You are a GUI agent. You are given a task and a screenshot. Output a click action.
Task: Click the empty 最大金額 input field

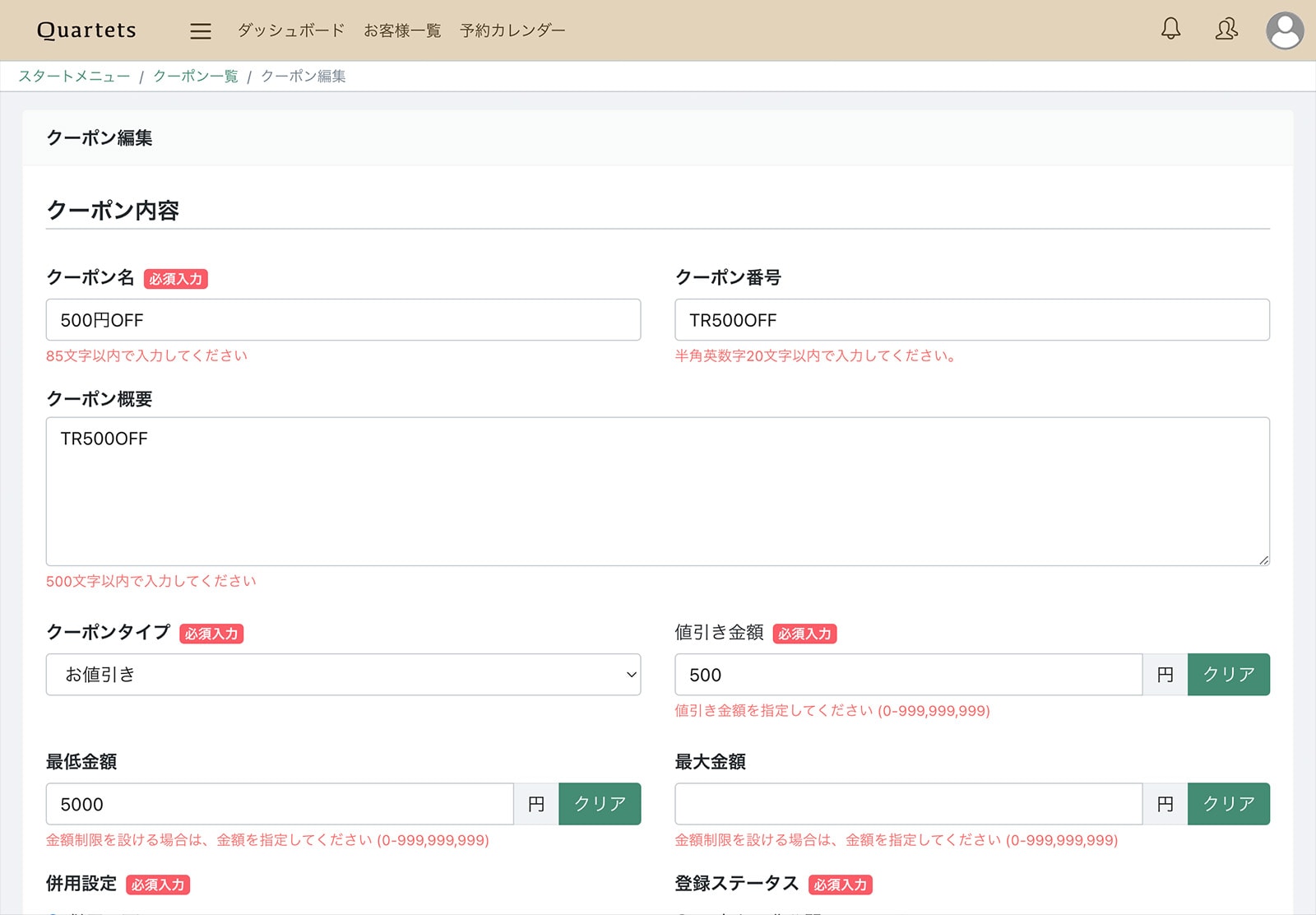908,804
